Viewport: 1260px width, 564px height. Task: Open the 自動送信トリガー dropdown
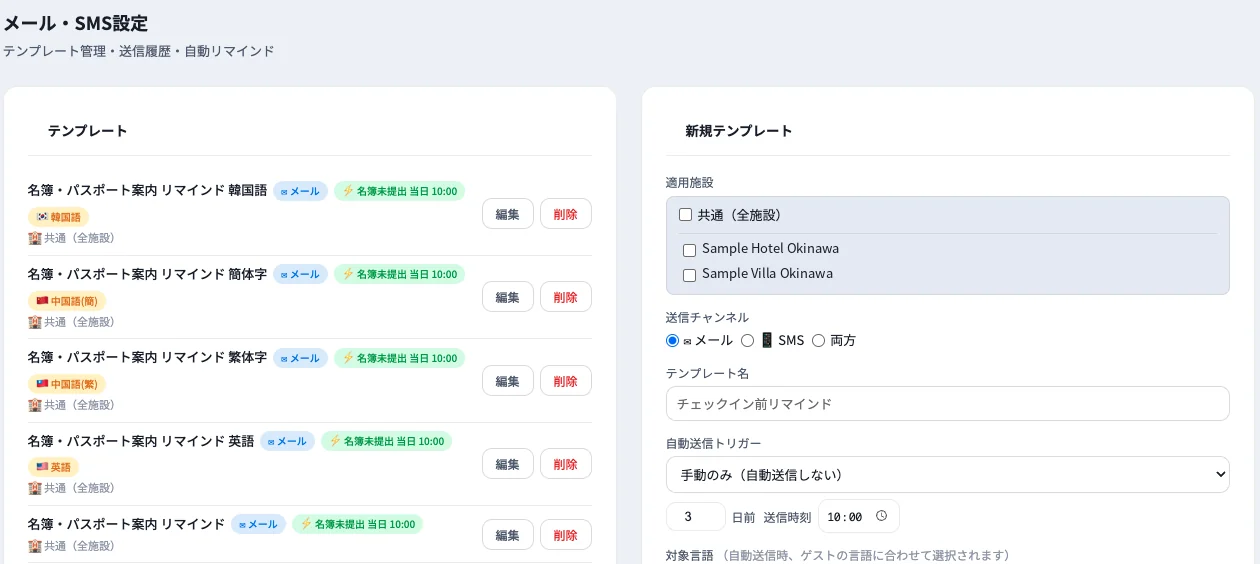947,474
